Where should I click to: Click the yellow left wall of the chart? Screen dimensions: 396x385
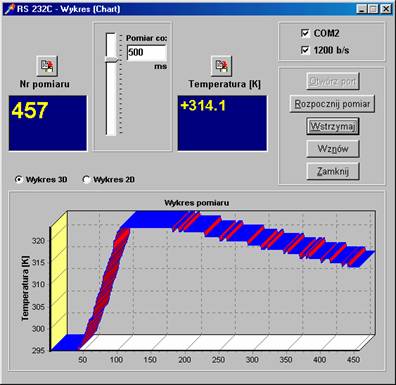59,280
